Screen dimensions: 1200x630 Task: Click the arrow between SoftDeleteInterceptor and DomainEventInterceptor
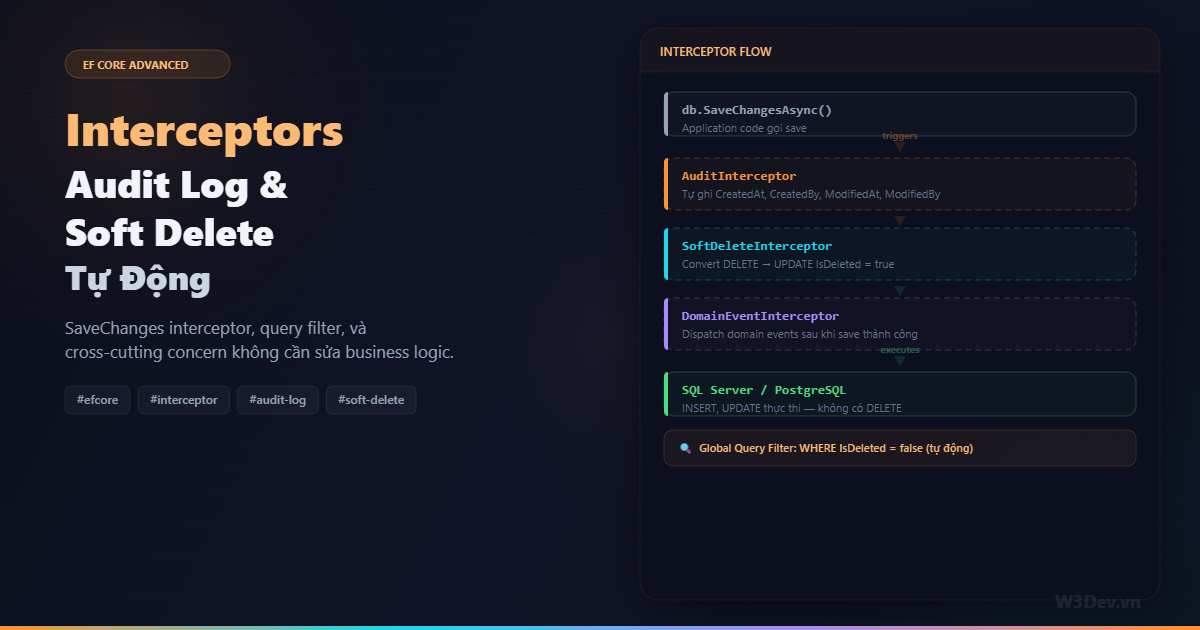click(x=899, y=288)
